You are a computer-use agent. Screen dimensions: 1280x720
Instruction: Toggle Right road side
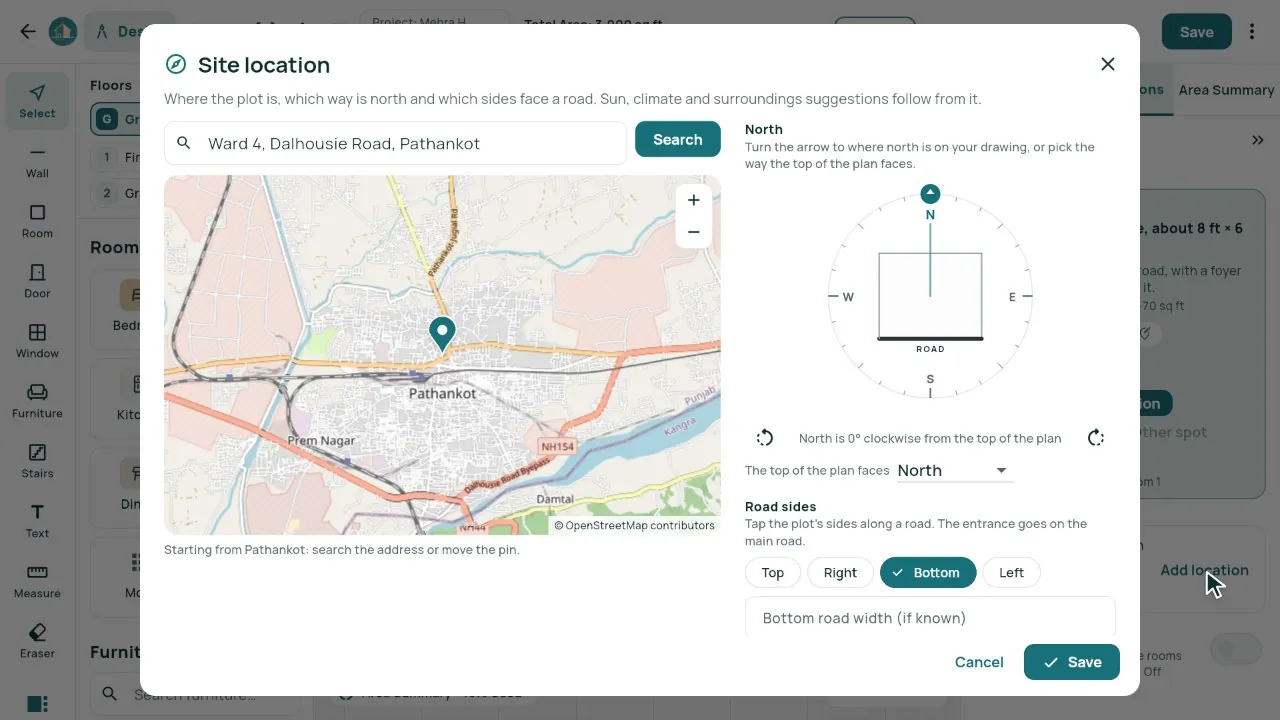click(x=840, y=573)
